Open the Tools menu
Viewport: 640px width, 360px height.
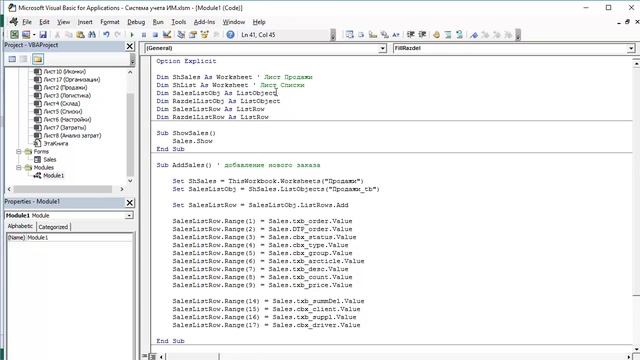click(178, 22)
